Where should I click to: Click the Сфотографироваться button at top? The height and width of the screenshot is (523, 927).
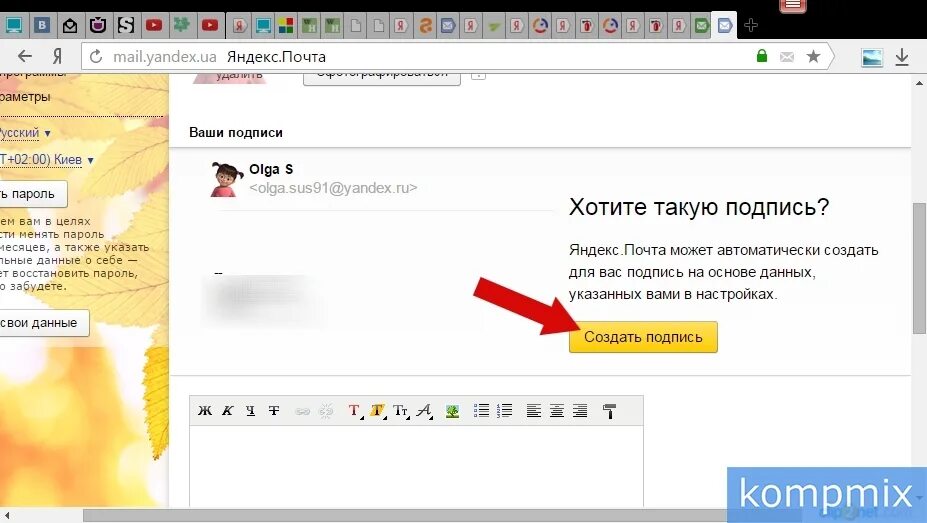click(382, 78)
